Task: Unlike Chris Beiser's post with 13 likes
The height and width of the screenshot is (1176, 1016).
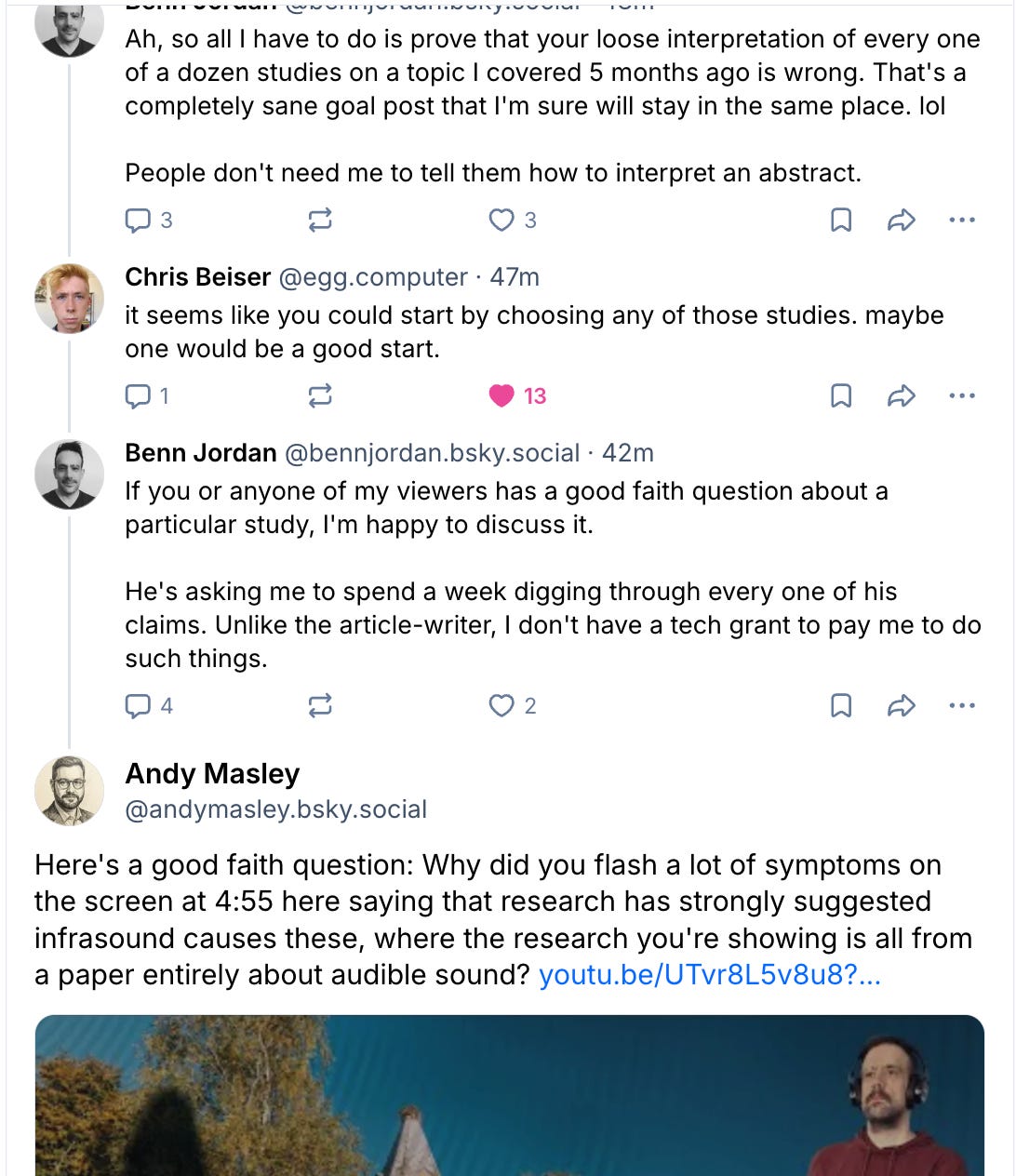Action: pos(502,396)
